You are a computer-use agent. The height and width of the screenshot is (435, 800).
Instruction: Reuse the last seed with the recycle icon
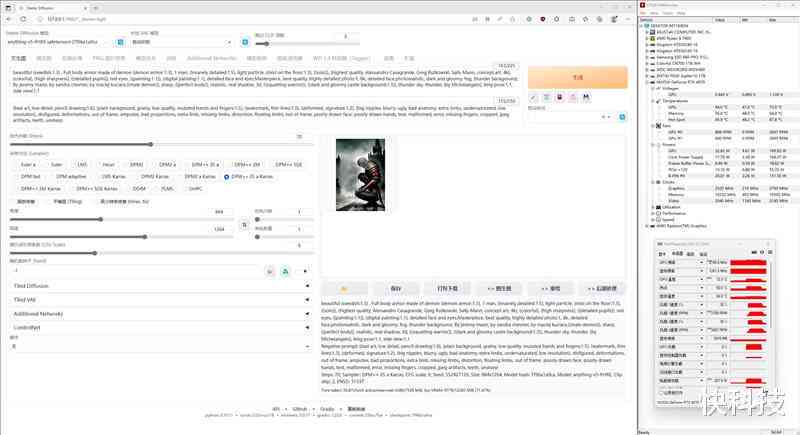[285, 271]
